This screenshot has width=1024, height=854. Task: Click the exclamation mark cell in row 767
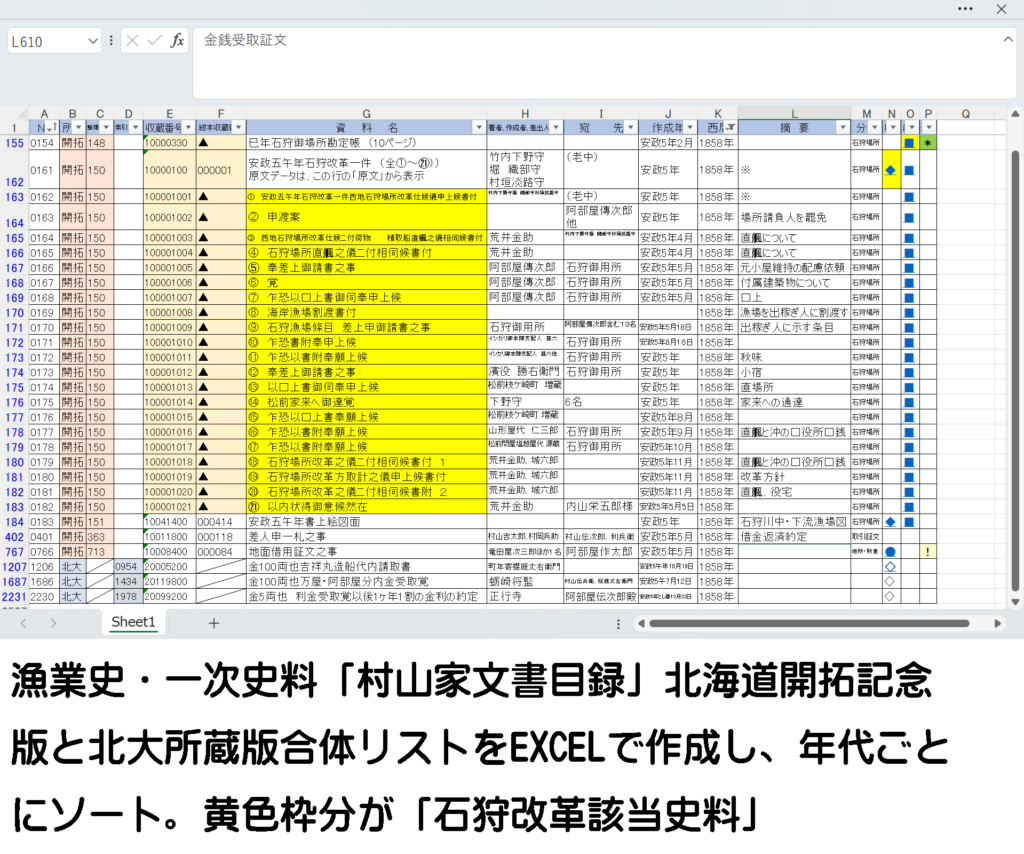click(x=927, y=552)
